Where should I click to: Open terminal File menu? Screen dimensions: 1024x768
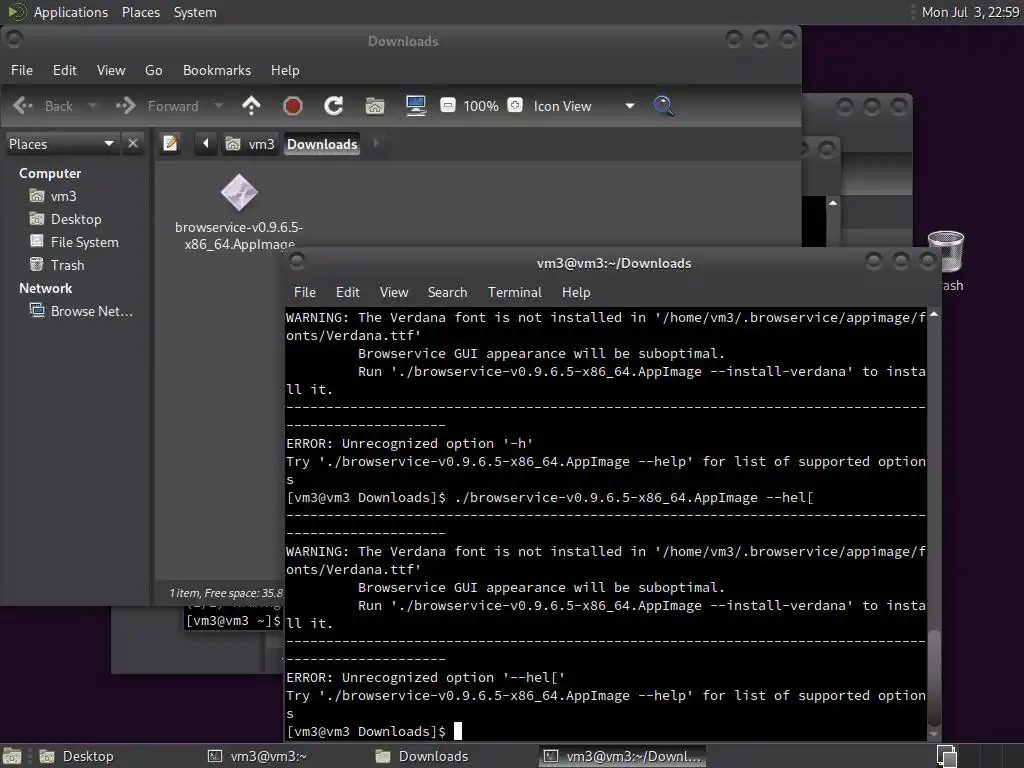tap(304, 292)
